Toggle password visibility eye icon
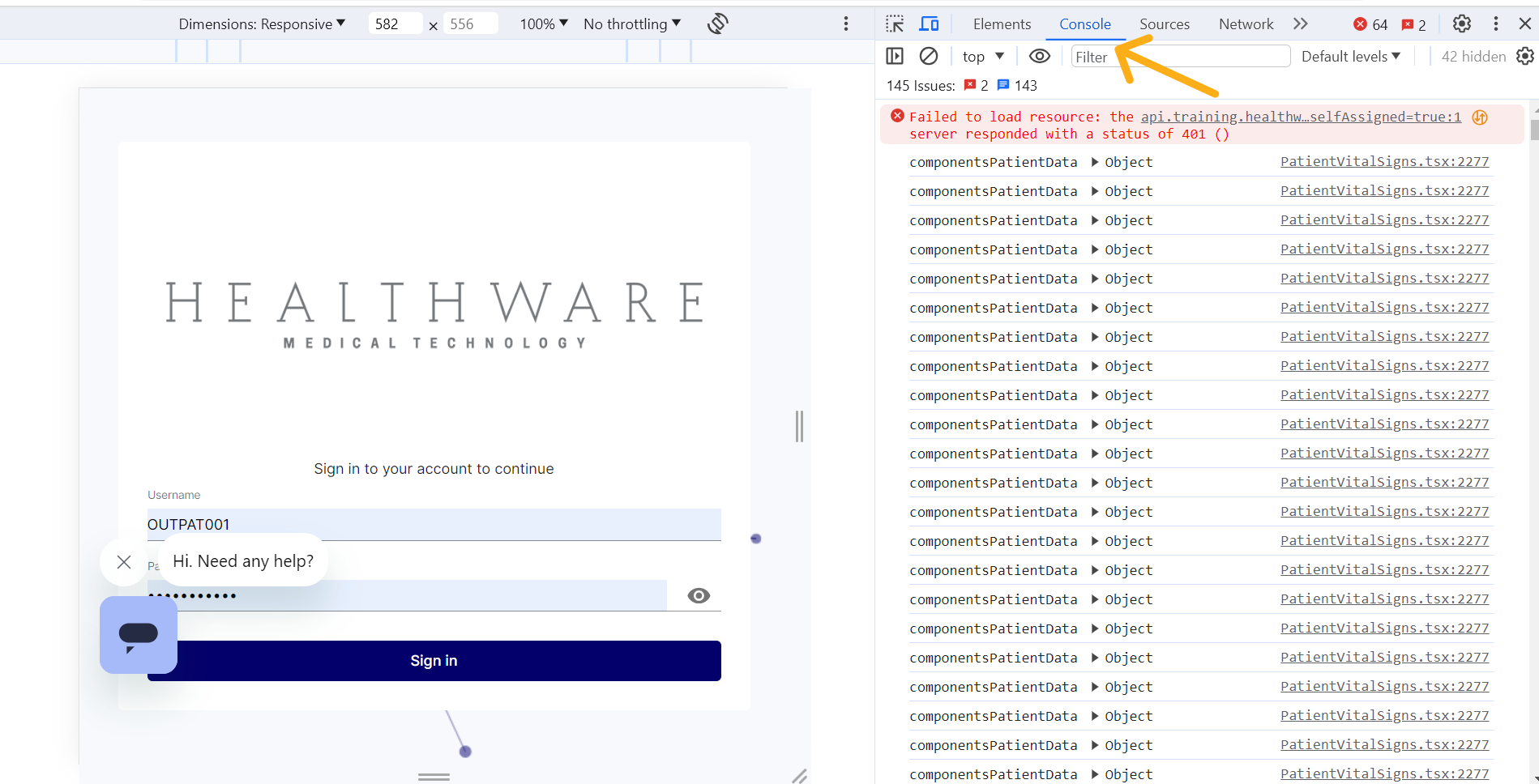Viewport: 1539px width, 784px height. tap(699, 596)
